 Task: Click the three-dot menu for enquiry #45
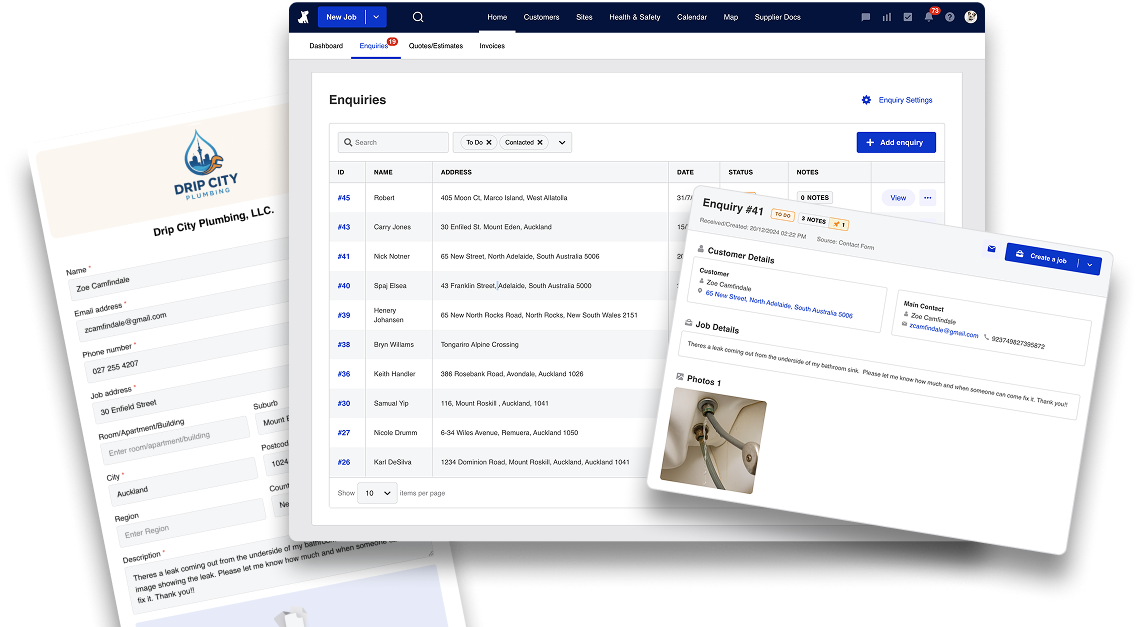coord(927,198)
